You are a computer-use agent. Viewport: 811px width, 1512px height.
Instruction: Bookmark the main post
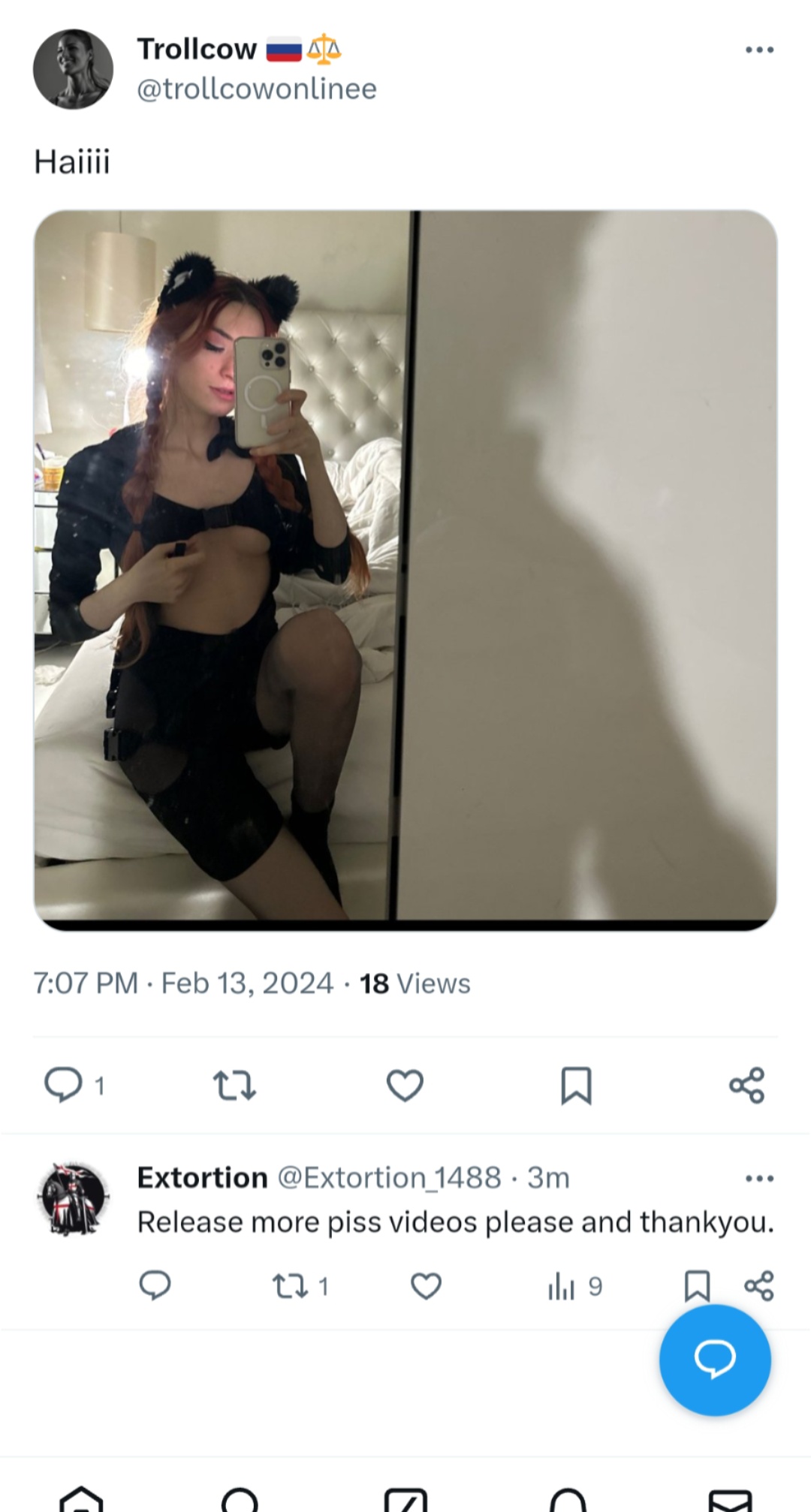point(576,1086)
